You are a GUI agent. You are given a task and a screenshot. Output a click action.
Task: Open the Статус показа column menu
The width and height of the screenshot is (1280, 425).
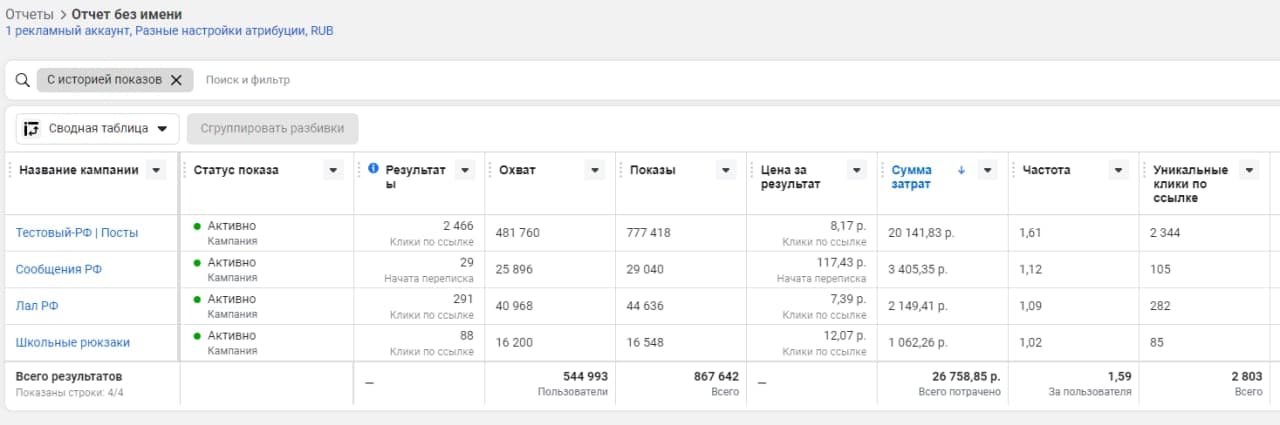pos(334,170)
